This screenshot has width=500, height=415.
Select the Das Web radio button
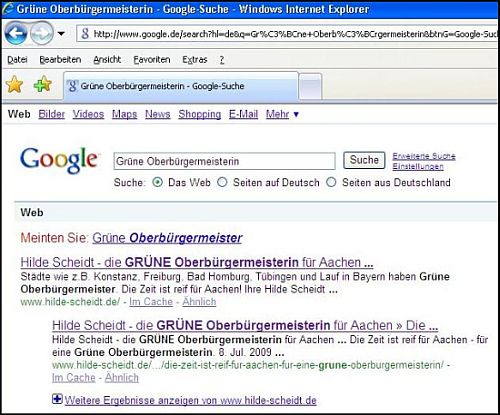[157, 182]
